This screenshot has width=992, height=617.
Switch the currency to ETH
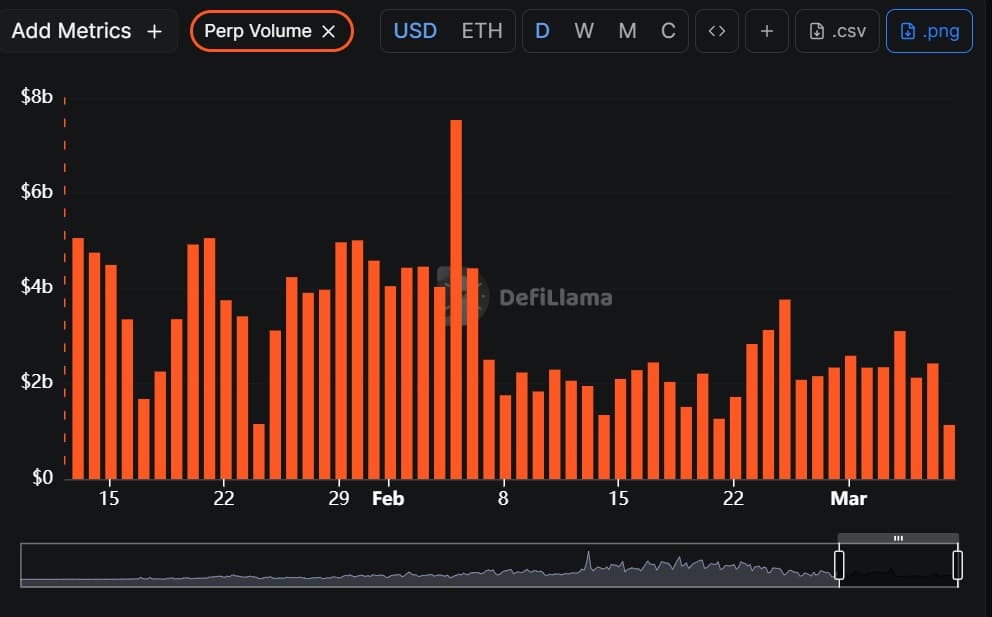point(482,31)
